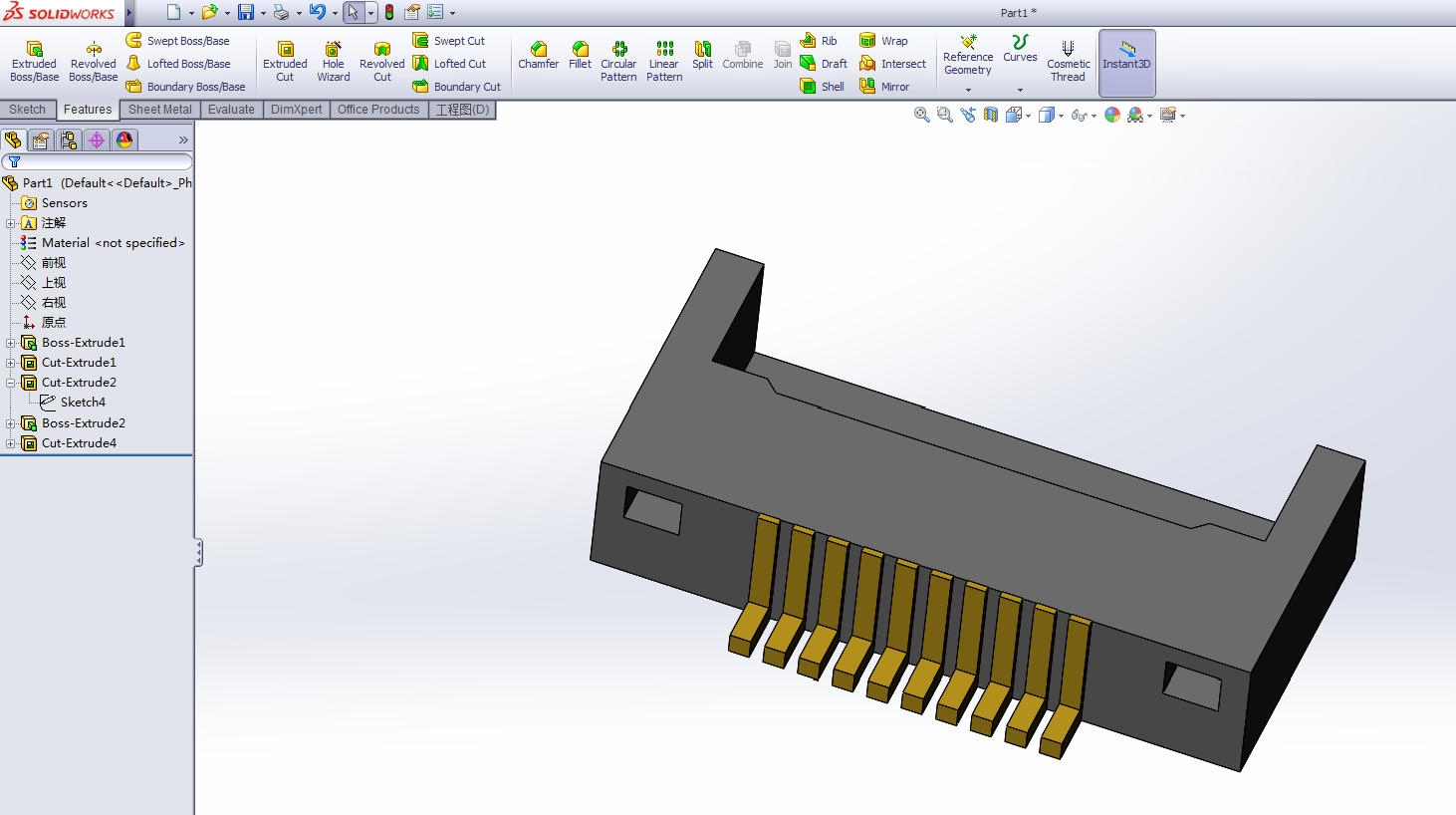Viewport: 1456px width, 815px height.
Task: Click the Draft tool
Action: coord(824,64)
